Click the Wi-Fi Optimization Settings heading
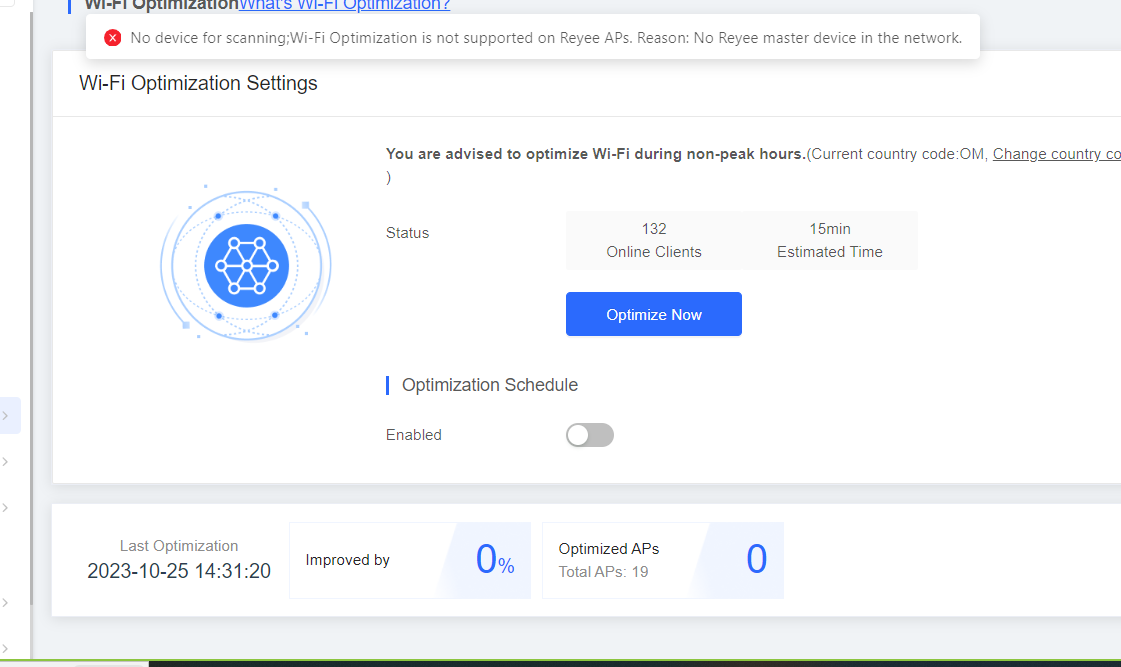The image size is (1121, 667). click(x=198, y=83)
